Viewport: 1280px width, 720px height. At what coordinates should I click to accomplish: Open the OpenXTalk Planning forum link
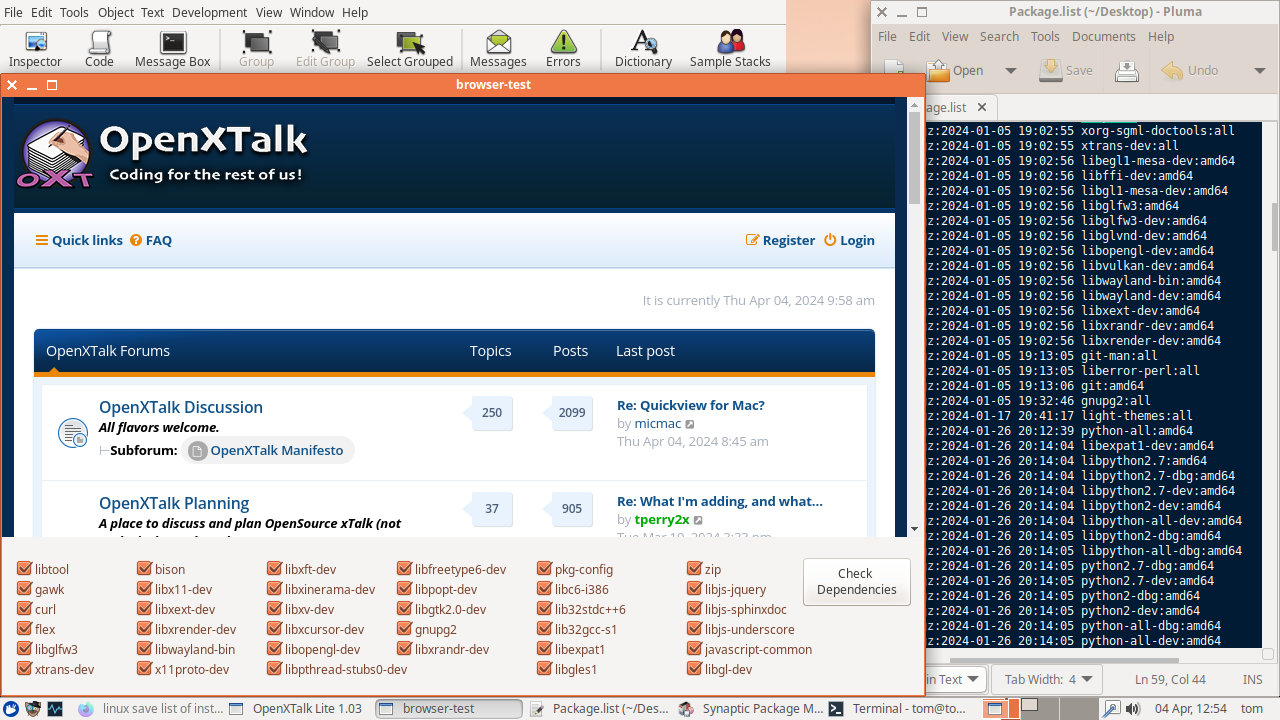[x=174, y=503]
